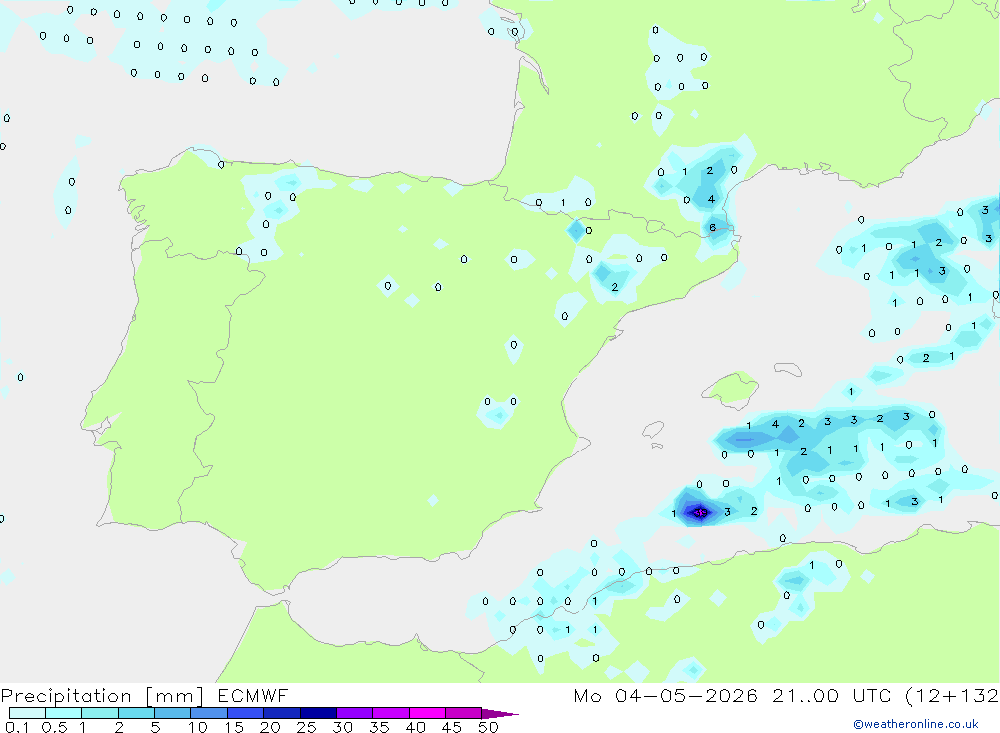This screenshot has height=733, width=1000.
Task: Select the 2–5 mm legend color box
Action: click(x=136, y=713)
